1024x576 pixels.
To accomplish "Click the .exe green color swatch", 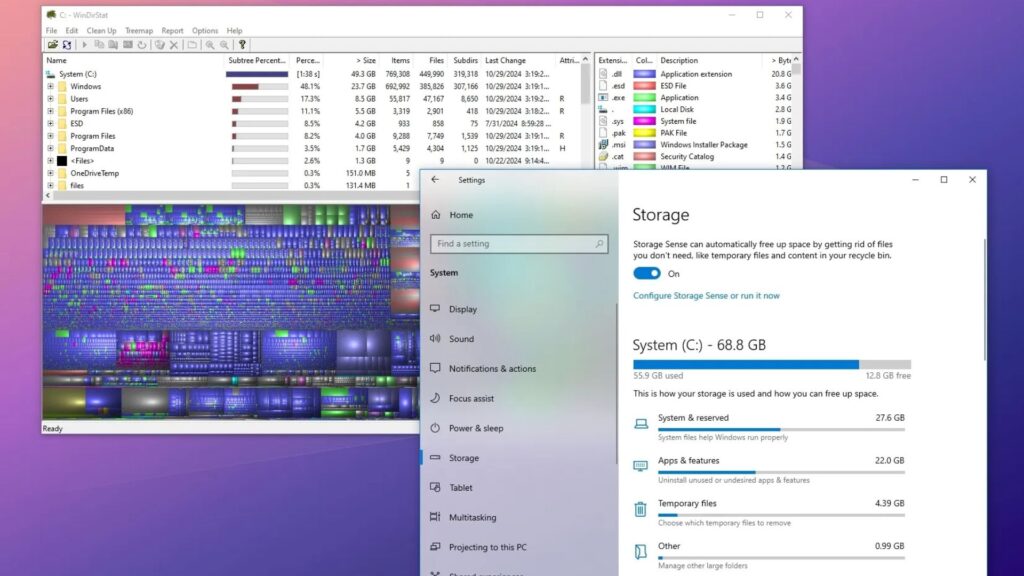I will click(x=644, y=98).
